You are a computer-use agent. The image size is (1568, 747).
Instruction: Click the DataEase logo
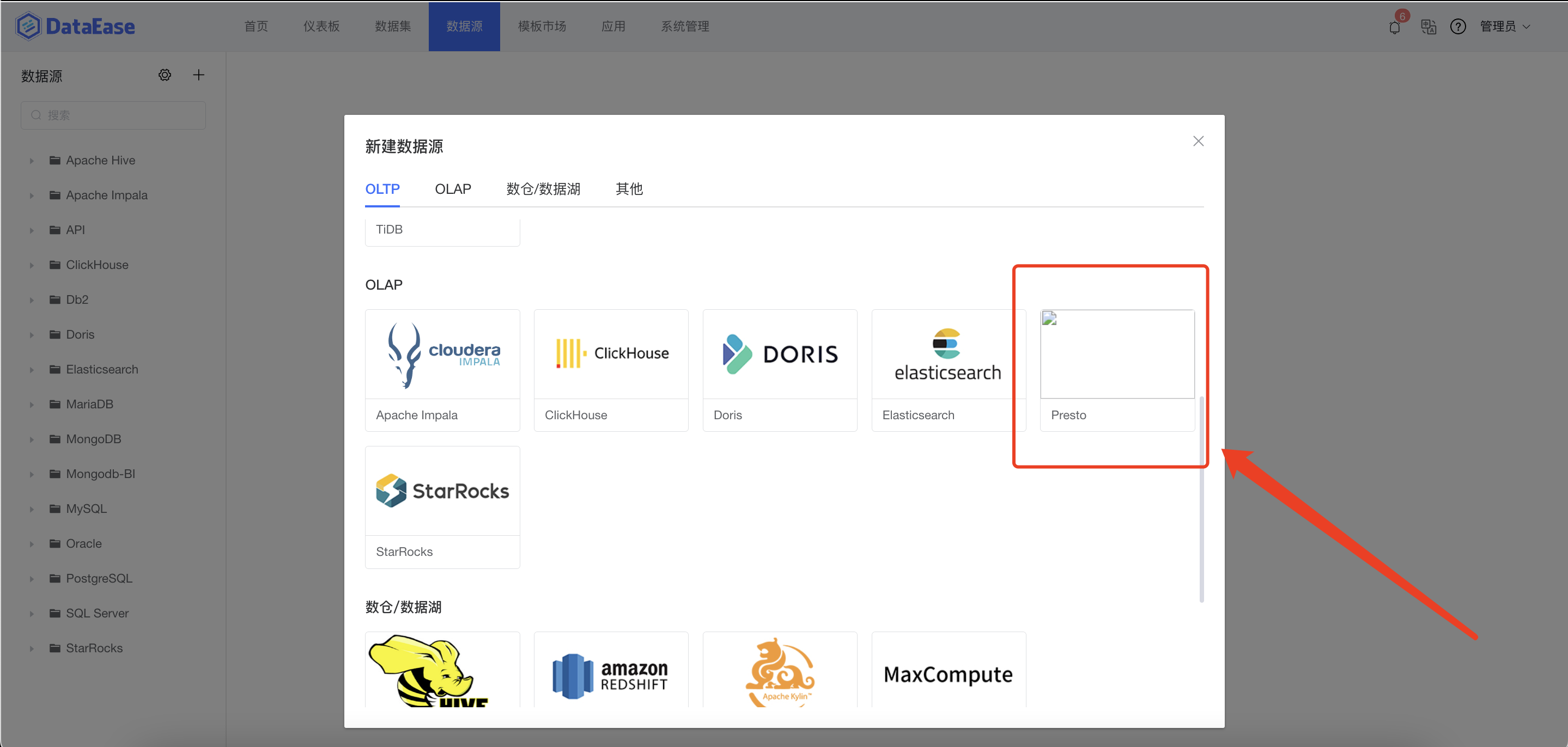click(x=74, y=26)
